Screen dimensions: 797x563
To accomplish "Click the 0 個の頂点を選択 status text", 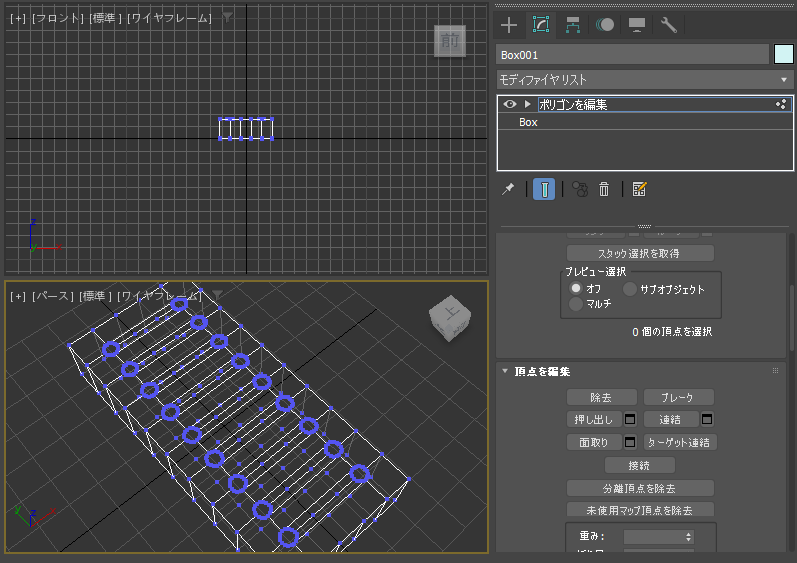I will click(672, 332).
